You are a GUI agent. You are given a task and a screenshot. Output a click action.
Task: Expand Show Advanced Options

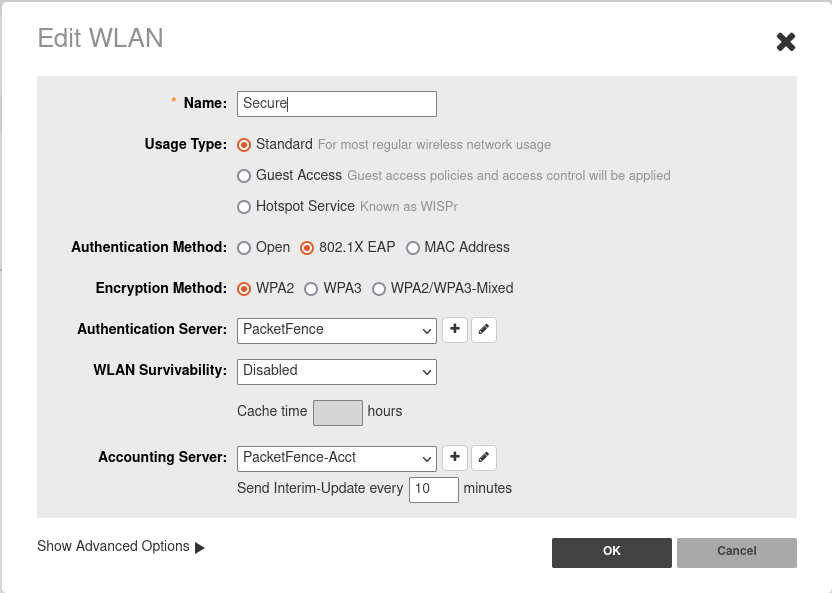120,547
